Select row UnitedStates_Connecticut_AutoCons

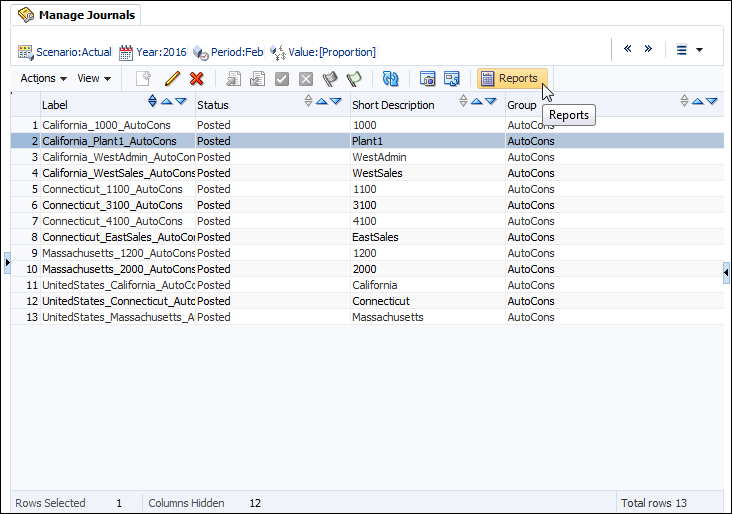coord(367,301)
